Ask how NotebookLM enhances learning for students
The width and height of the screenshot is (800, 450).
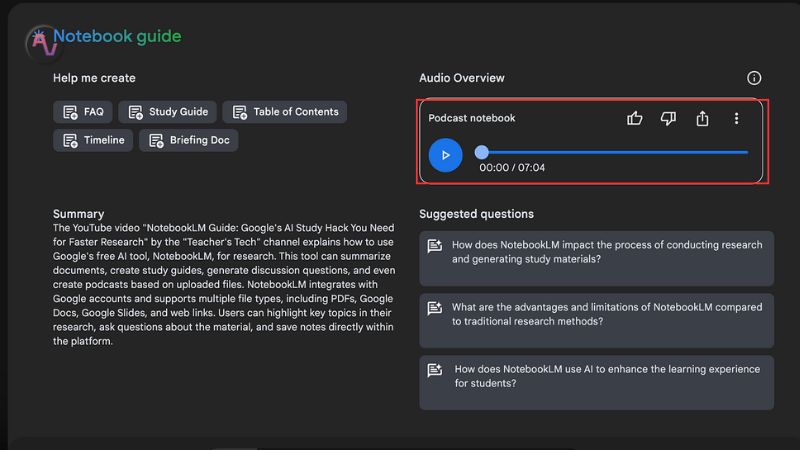[596, 383]
